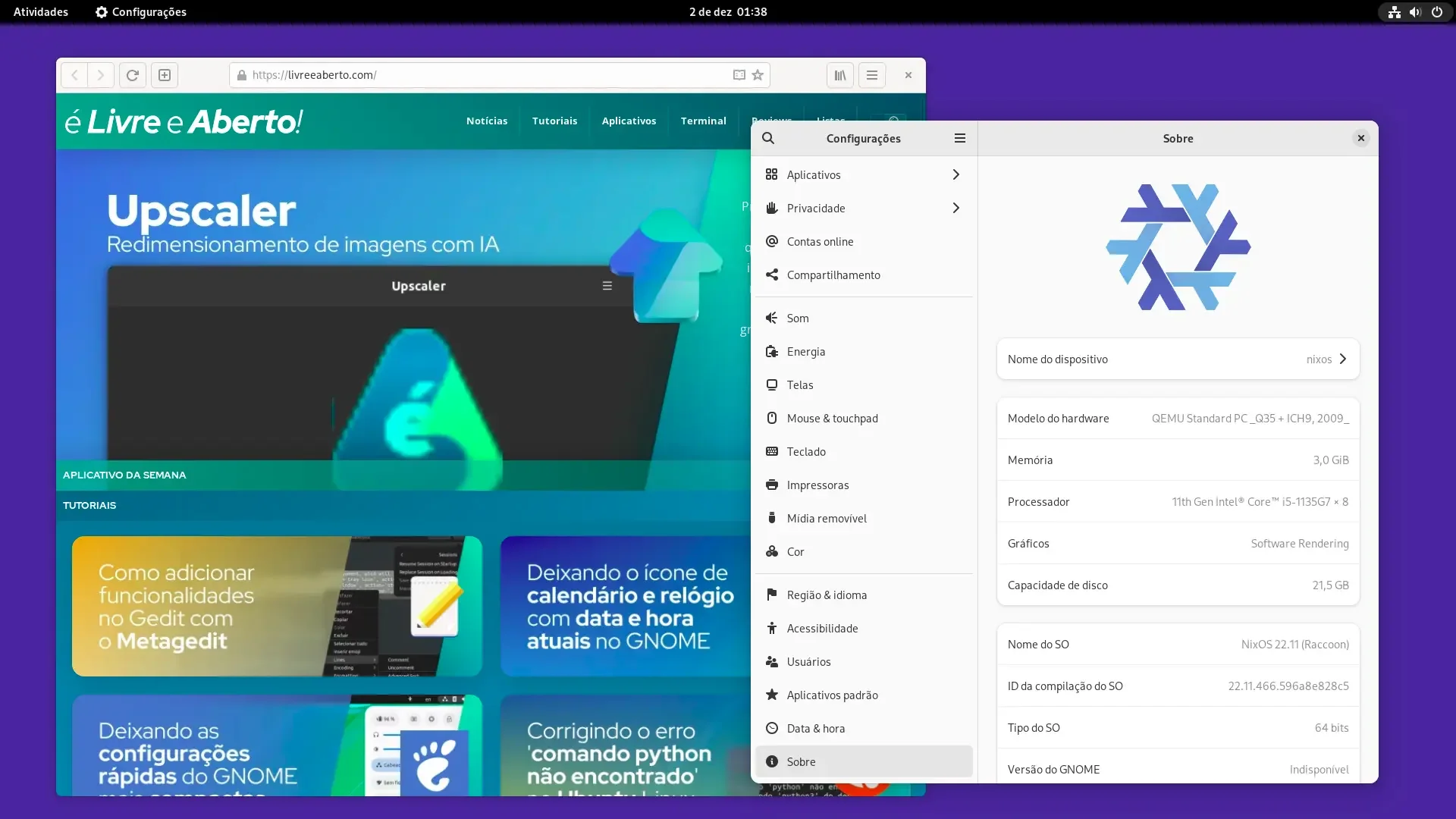Click the volume icon in top bar
1456x819 pixels.
pyautogui.click(x=1415, y=12)
